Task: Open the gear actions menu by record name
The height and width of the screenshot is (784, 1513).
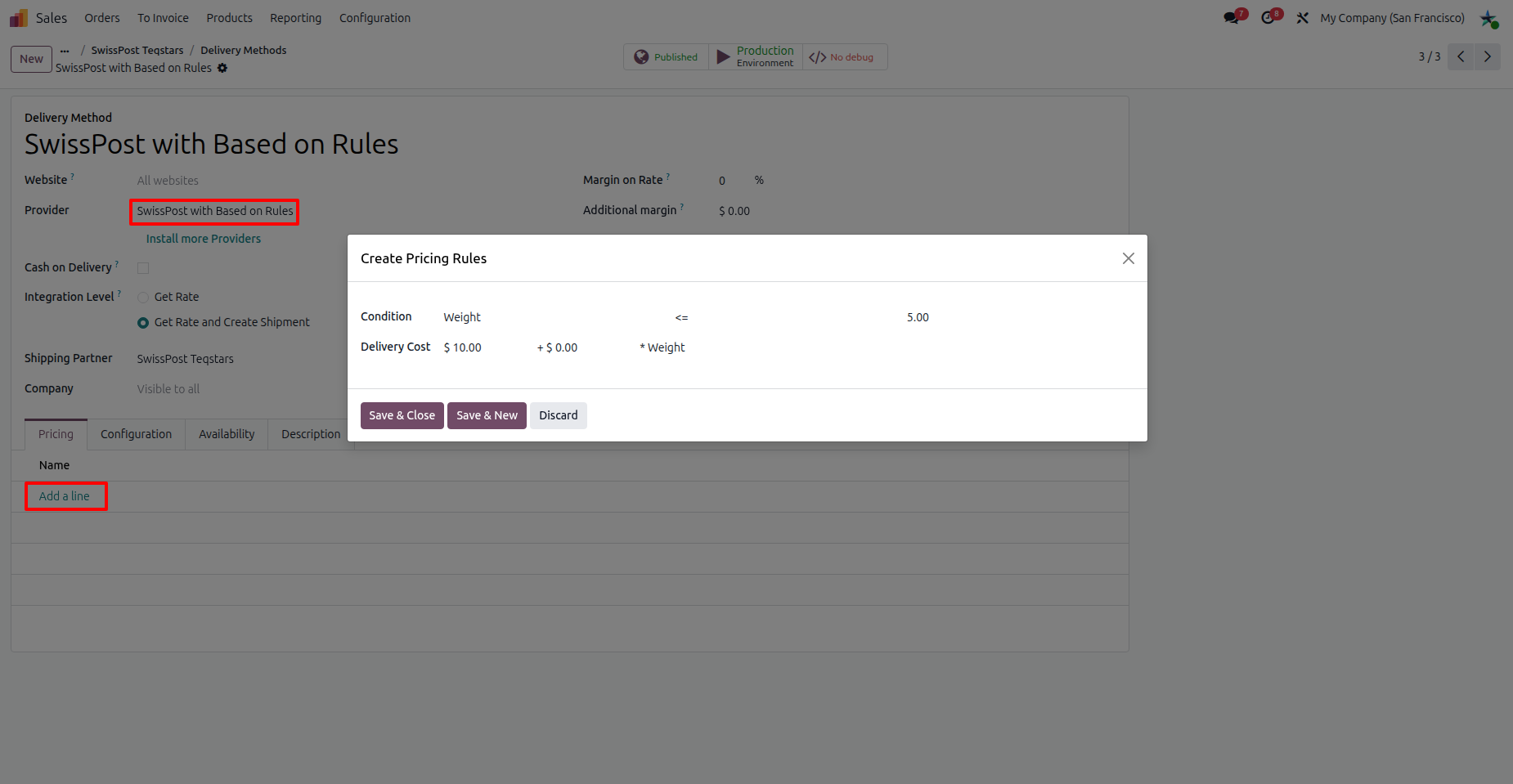Action: pyautogui.click(x=222, y=68)
